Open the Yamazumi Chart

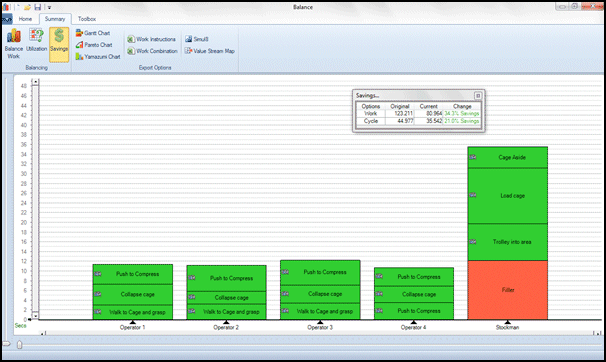click(x=98, y=56)
